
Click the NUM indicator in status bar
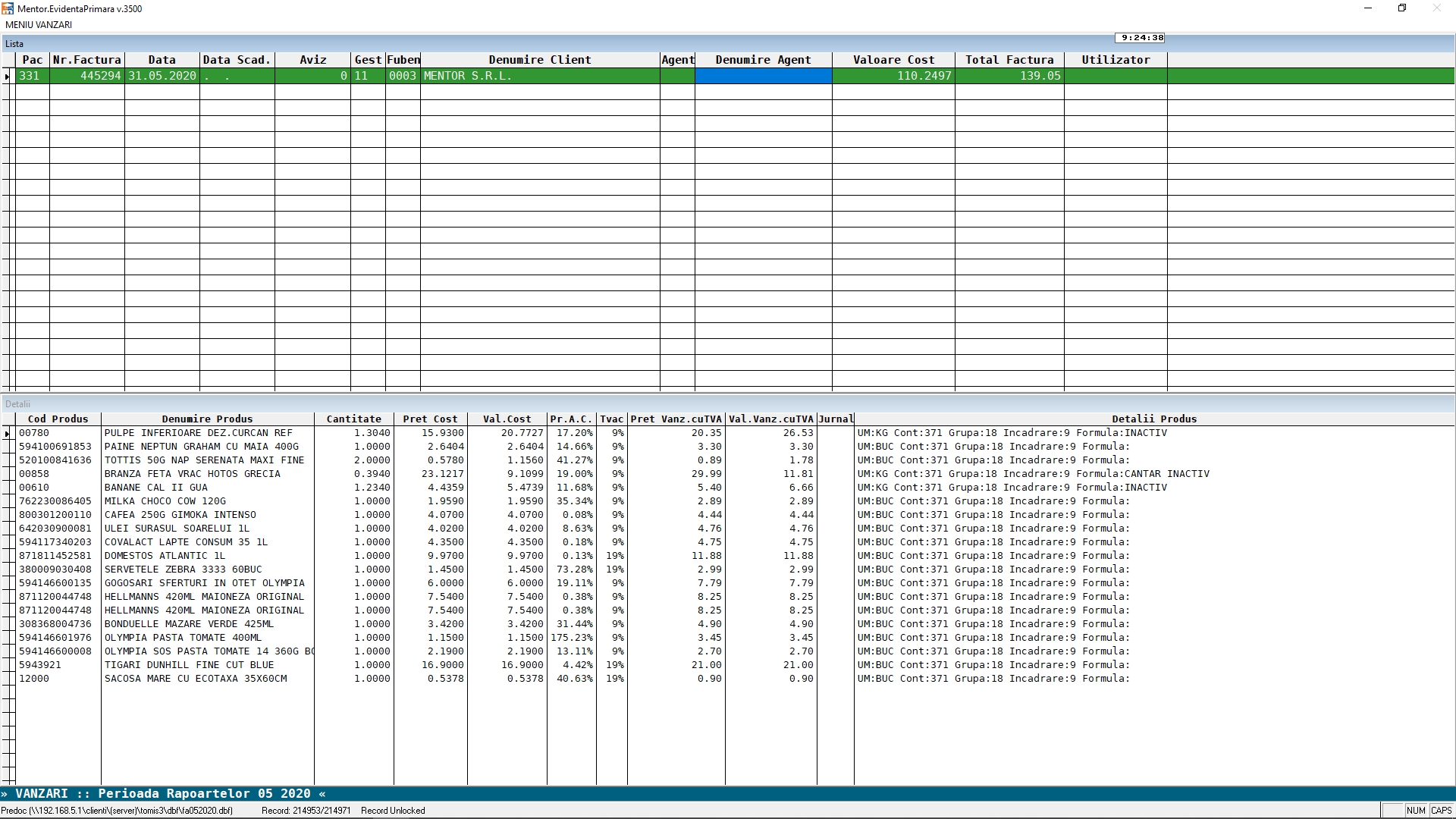click(1415, 811)
